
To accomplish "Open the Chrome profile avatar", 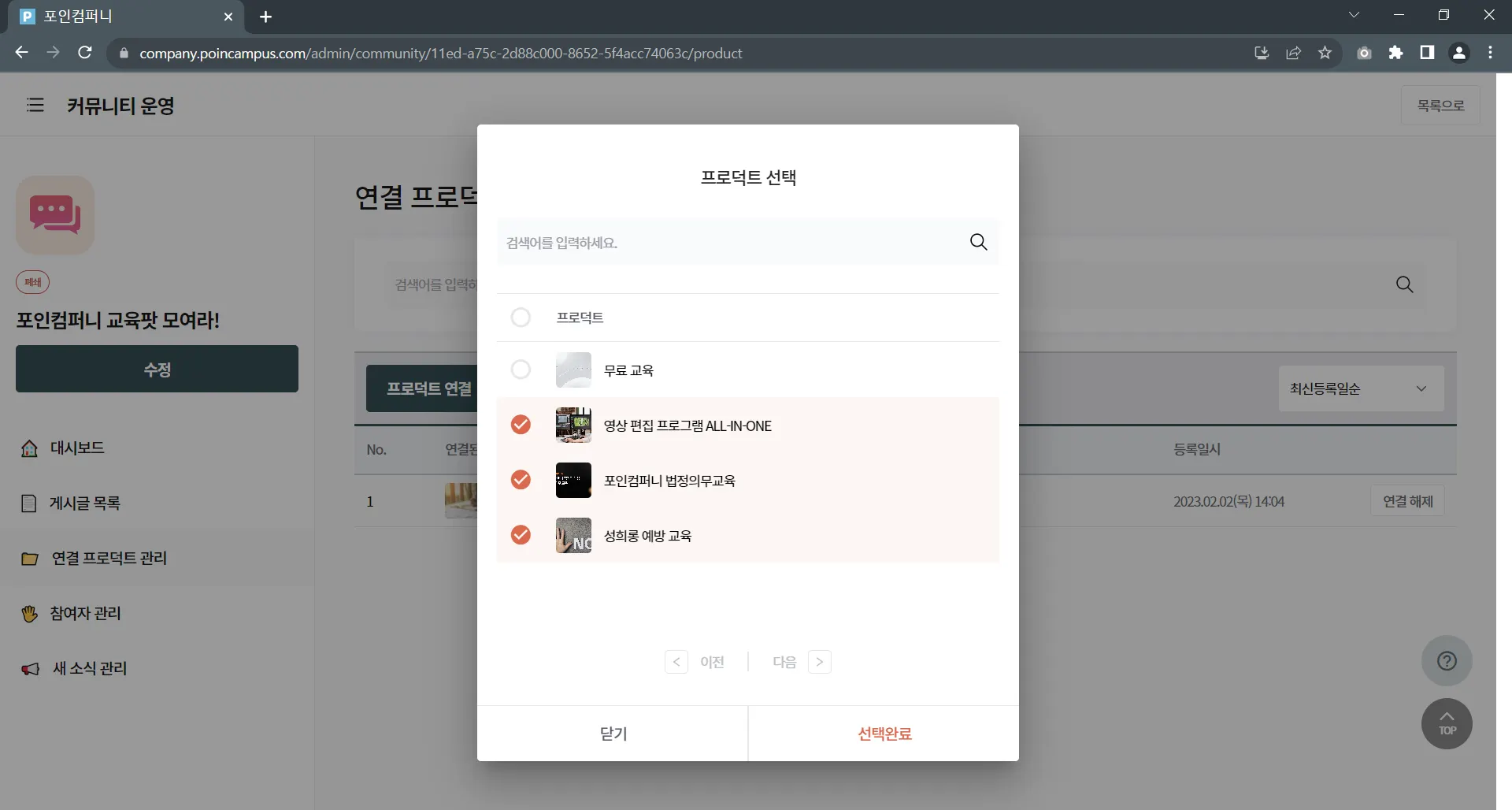I will pyautogui.click(x=1458, y=53).
